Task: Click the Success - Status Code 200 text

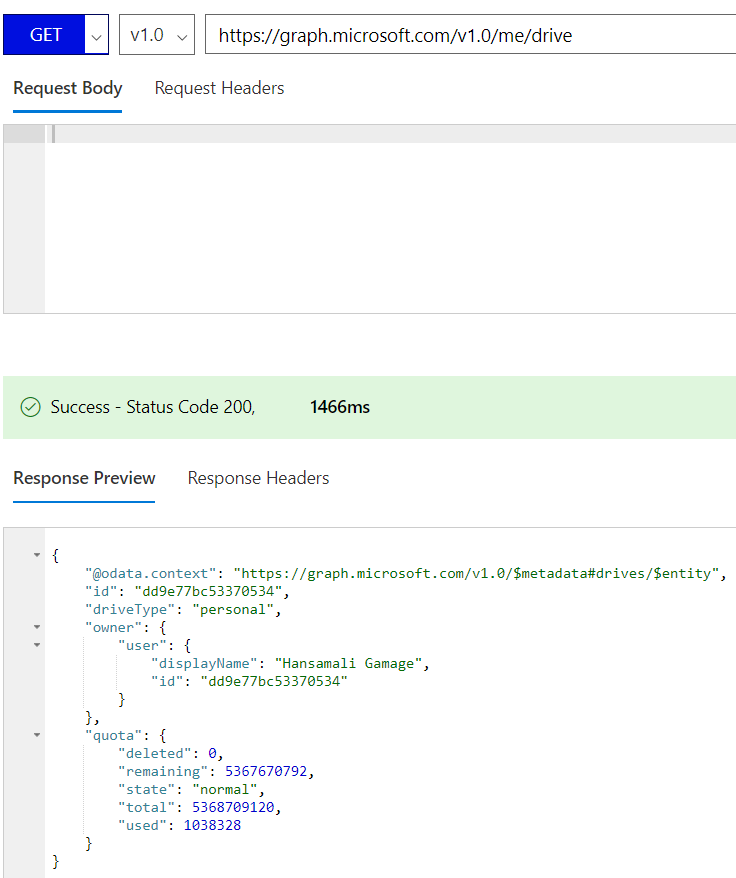Action: (153, 407)
